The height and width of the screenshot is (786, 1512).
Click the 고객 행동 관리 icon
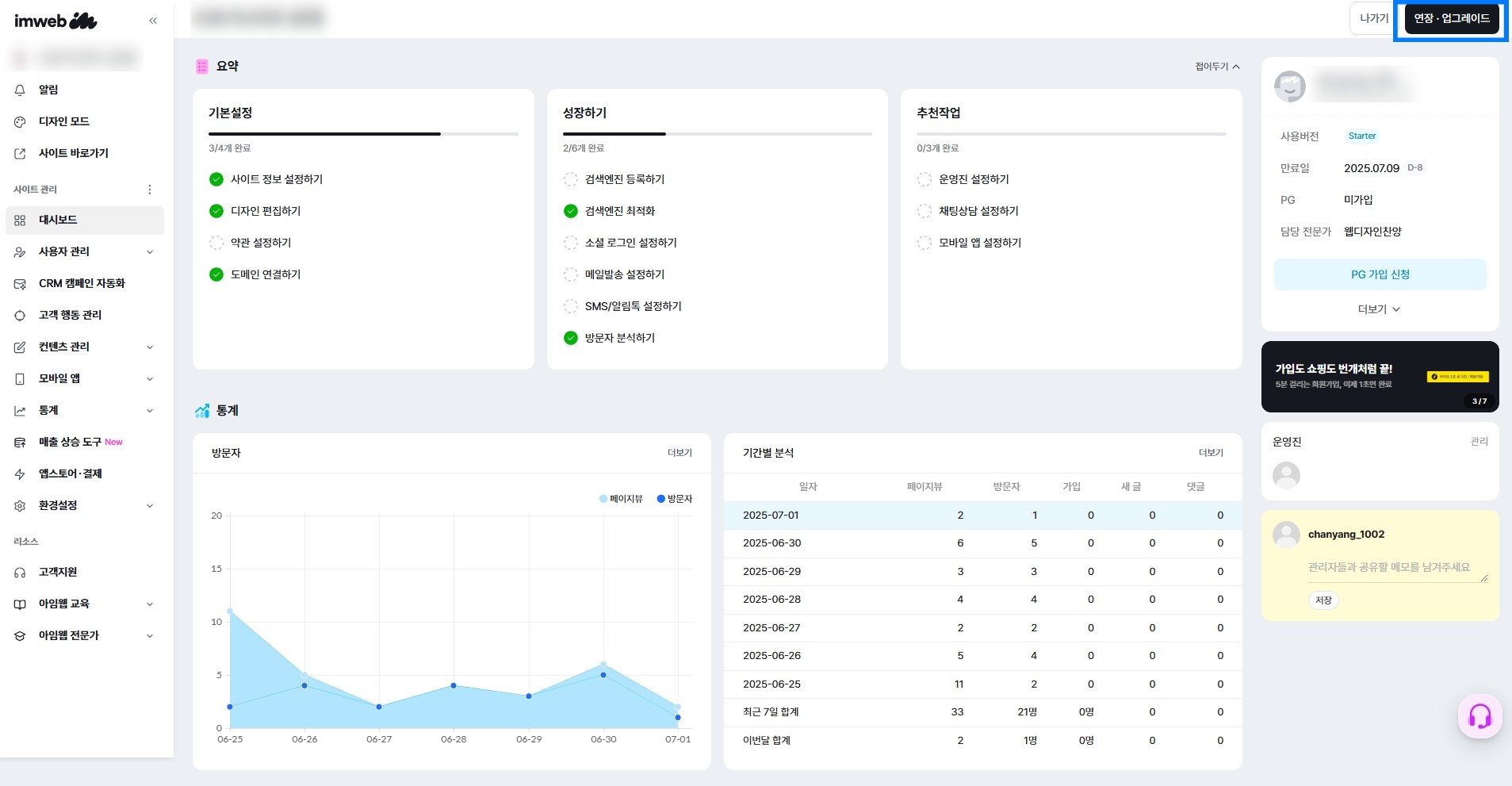[20, 316]
